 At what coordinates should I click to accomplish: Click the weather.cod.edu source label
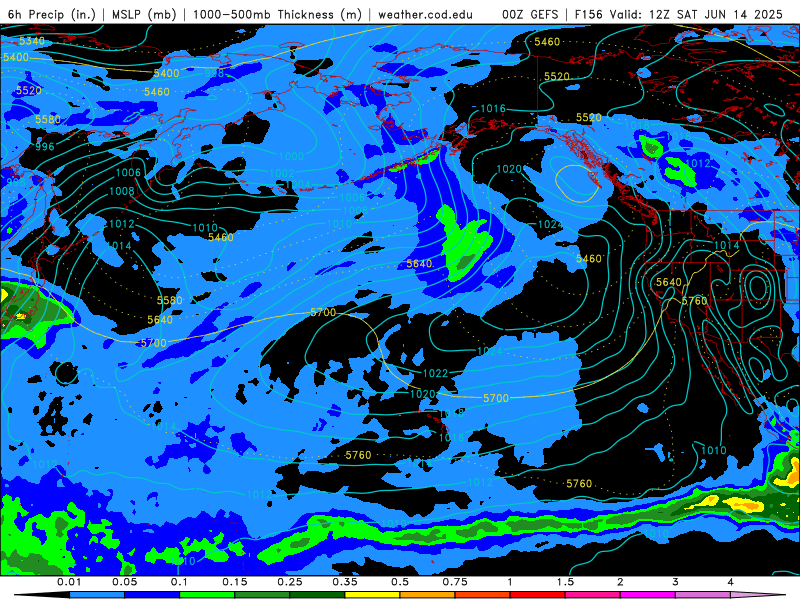425,14
